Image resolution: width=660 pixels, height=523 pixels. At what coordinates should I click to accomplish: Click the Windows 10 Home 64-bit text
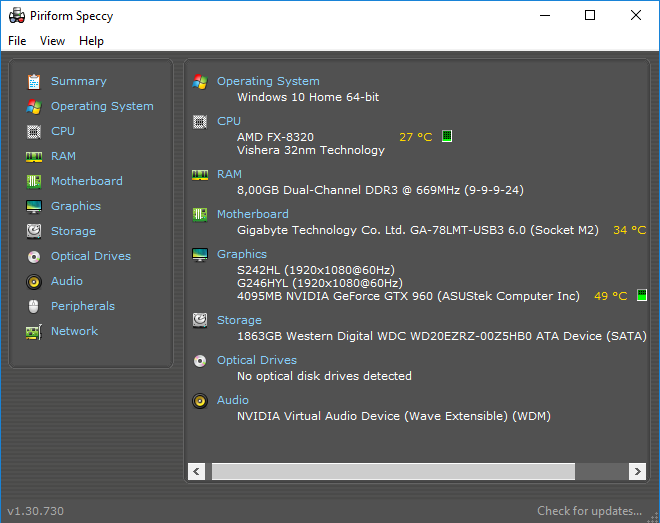(308, 97)
